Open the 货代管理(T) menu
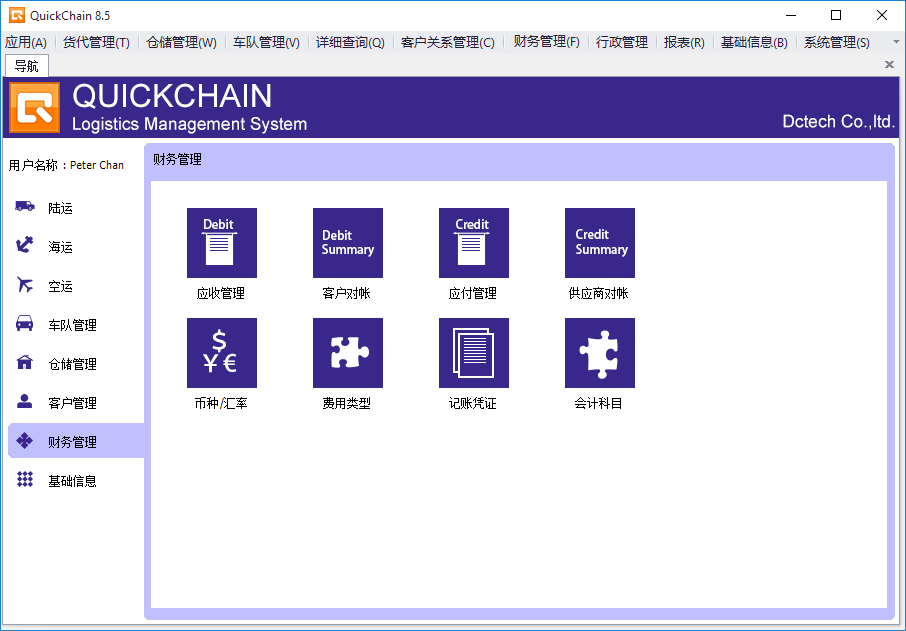The width and height of the screenshot is (906, 631). (96, 42)
